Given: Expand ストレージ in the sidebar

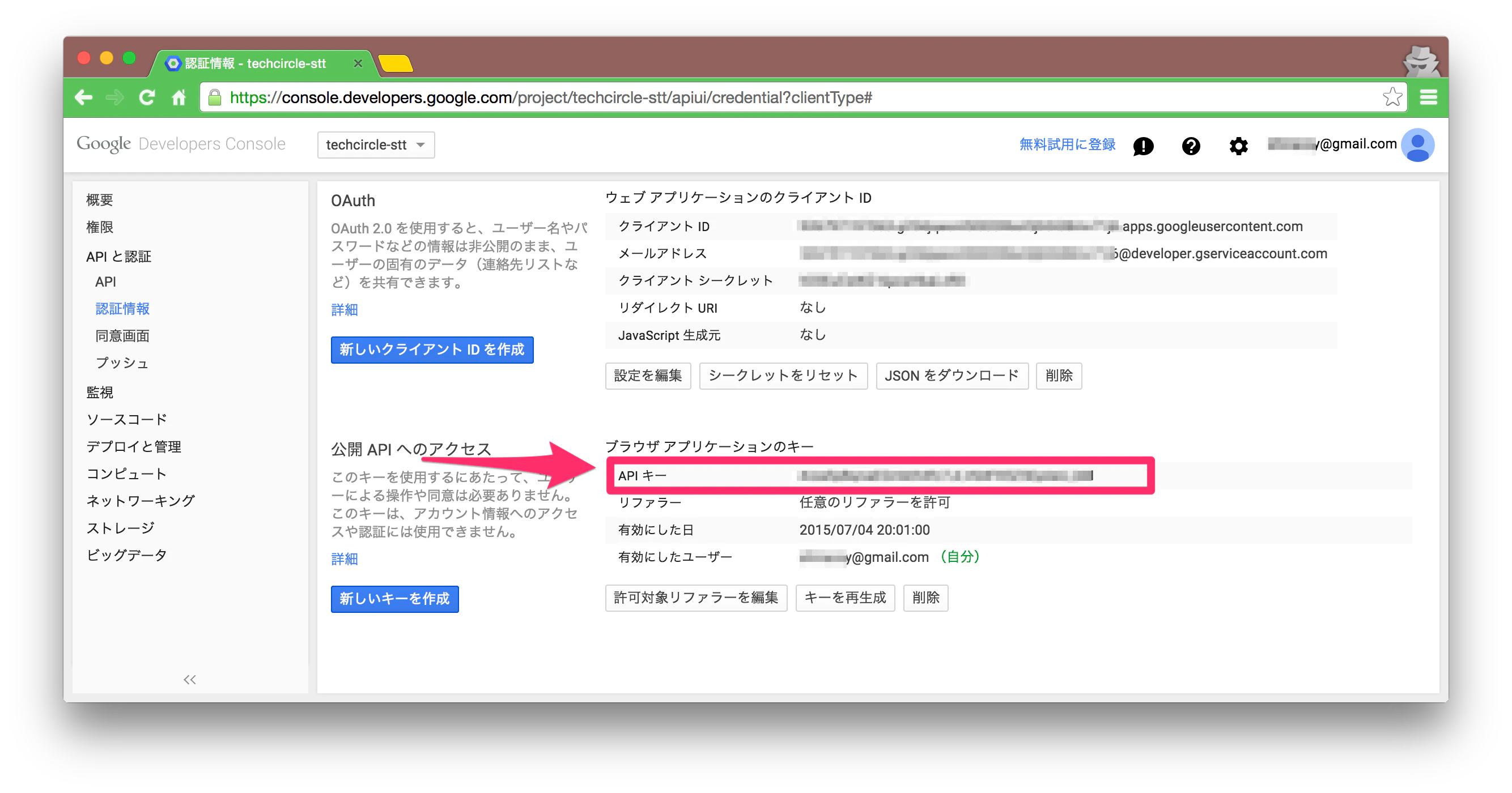Looking at the screenshot, I should pyautogui.click(x=120, y=528).
